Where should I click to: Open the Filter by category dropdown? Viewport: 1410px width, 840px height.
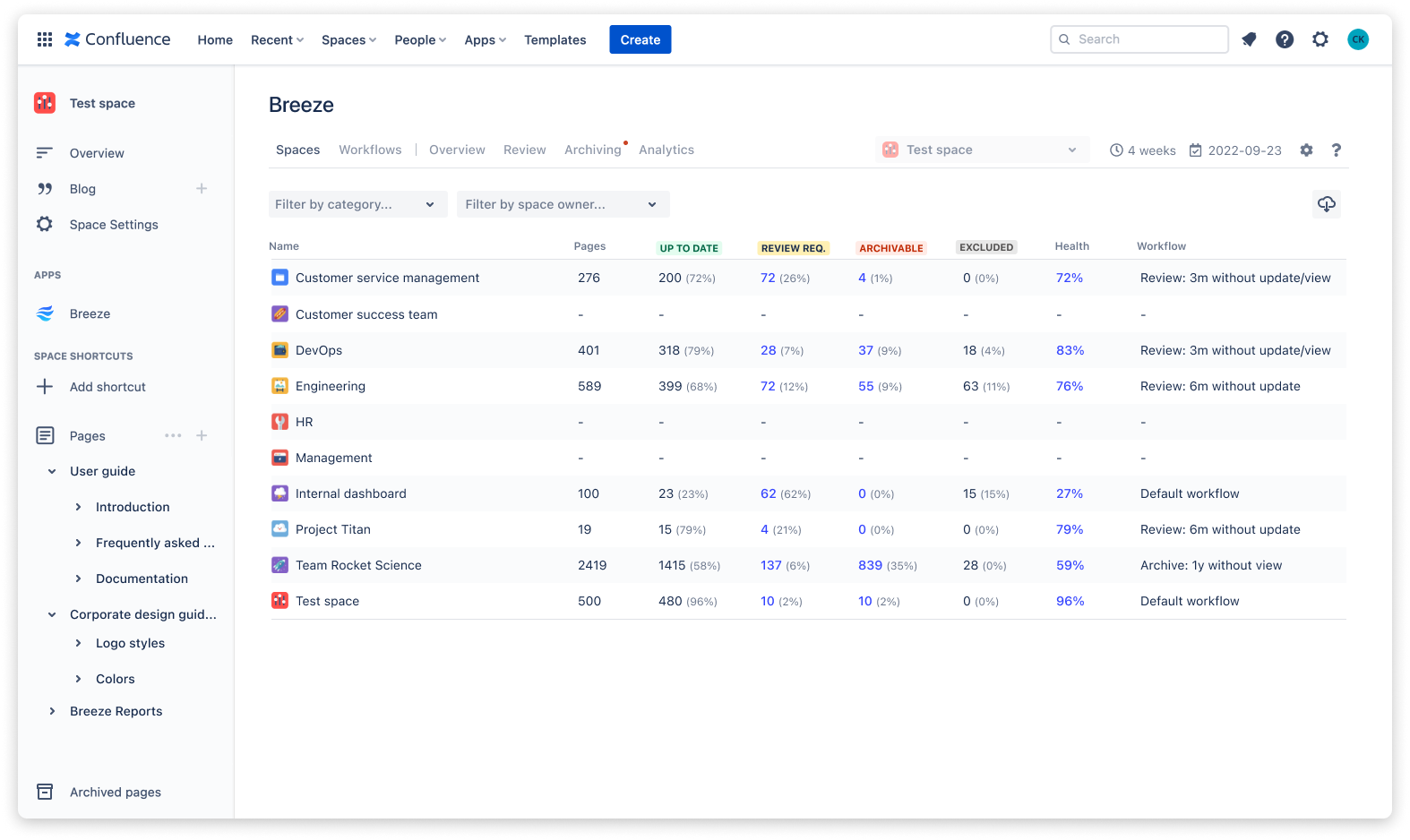click(357, 204)
